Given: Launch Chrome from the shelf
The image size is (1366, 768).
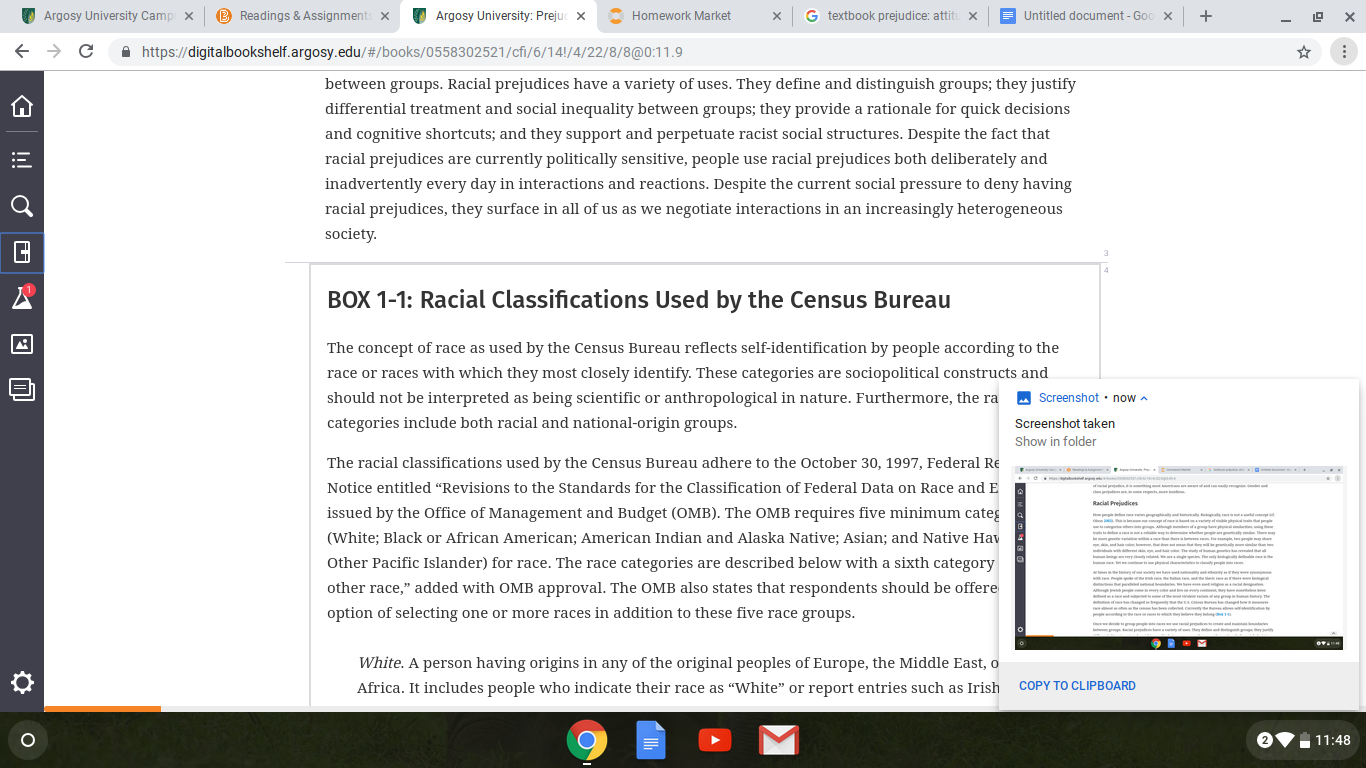Looking at the screenshot, I should [587, 741].
